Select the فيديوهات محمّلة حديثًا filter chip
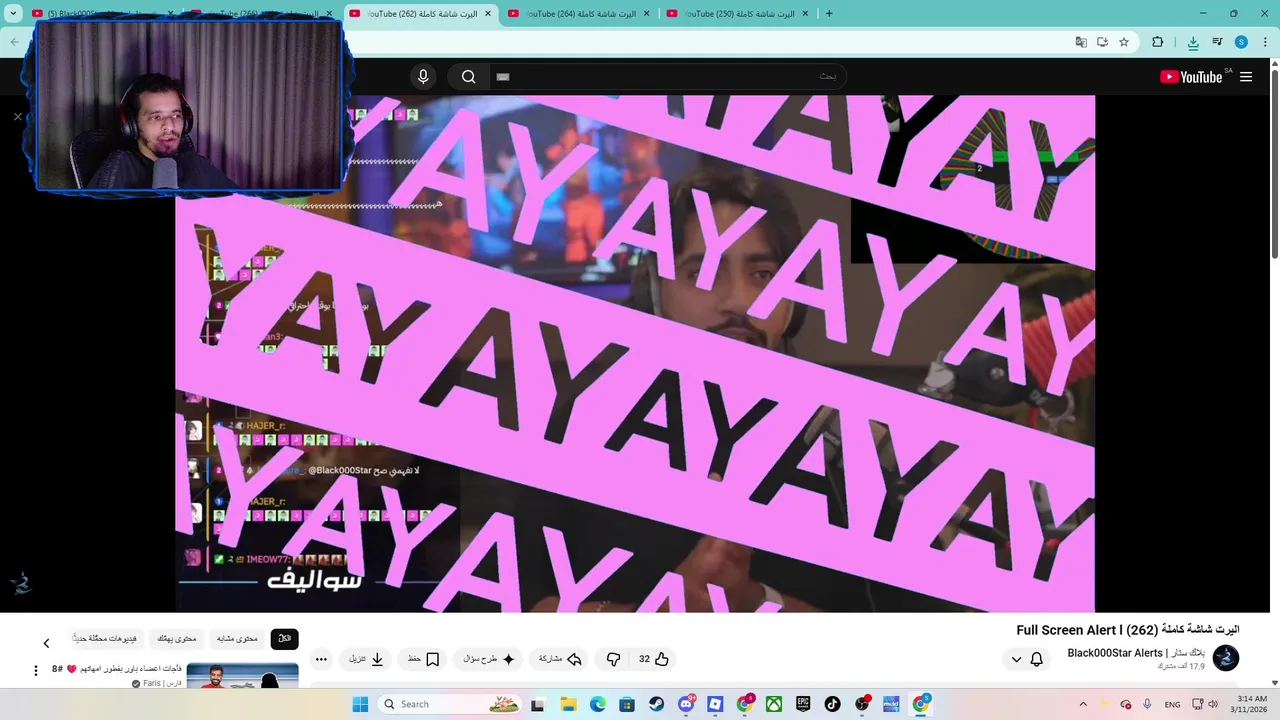1280x720 pixels. (106, 638)
